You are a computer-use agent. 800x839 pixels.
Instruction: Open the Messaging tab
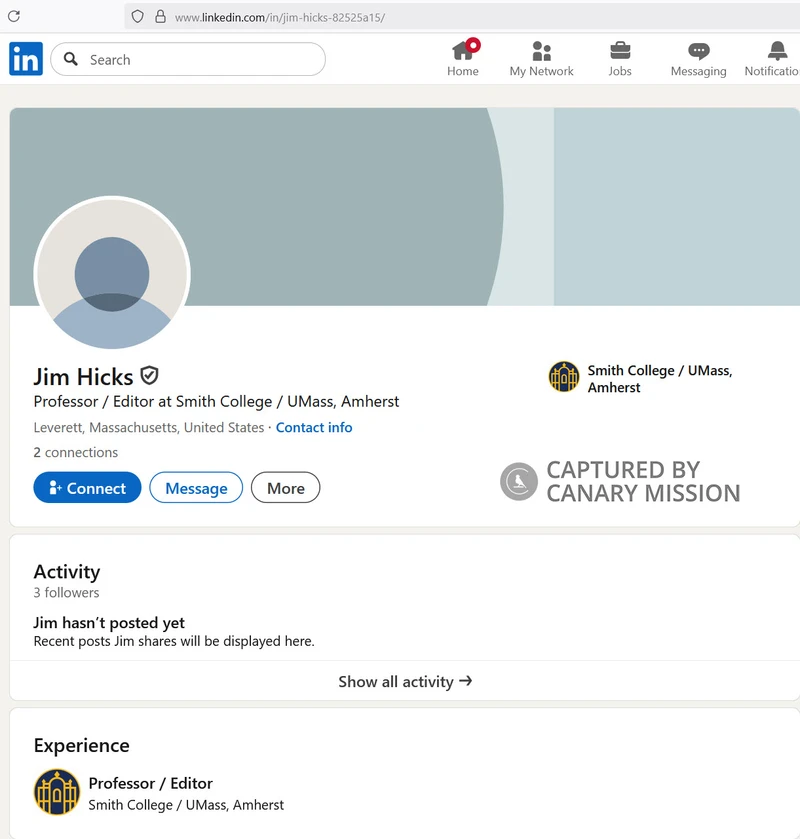698,59
